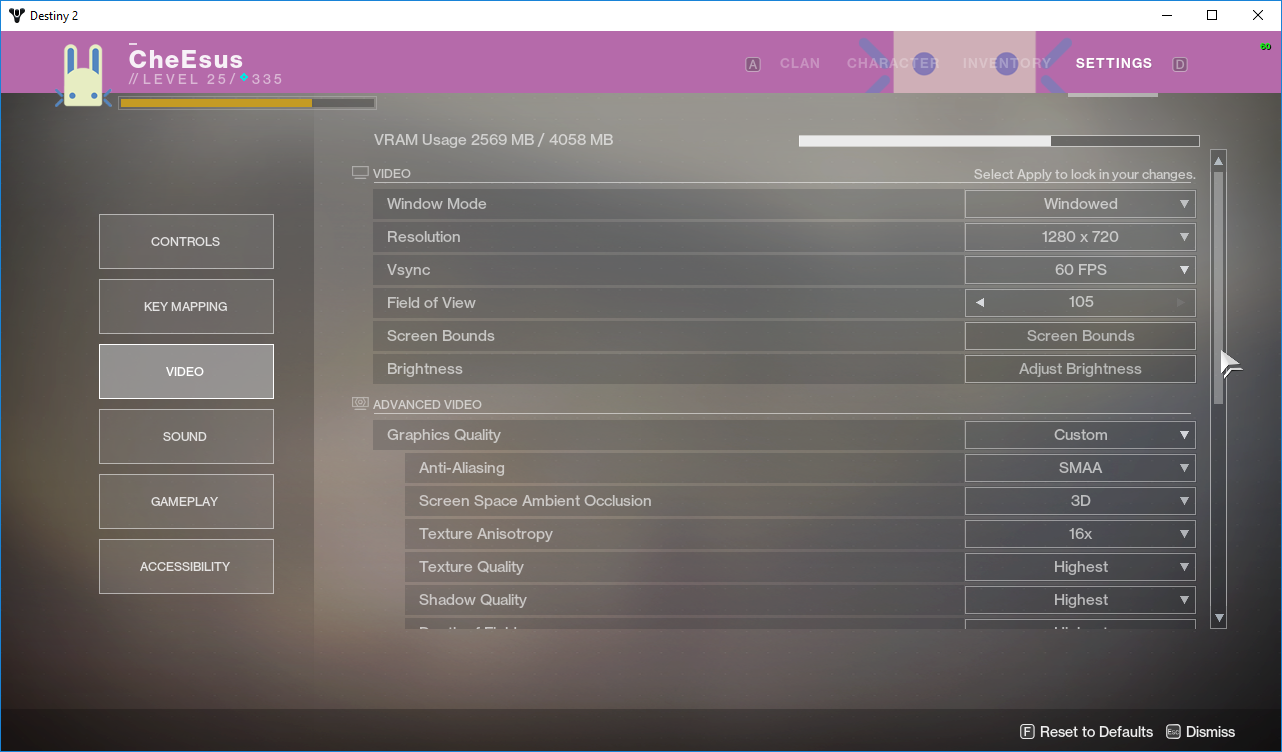Increase Field of View with right arrow
Screen dimensions: 1282x752
(1181, 303)
